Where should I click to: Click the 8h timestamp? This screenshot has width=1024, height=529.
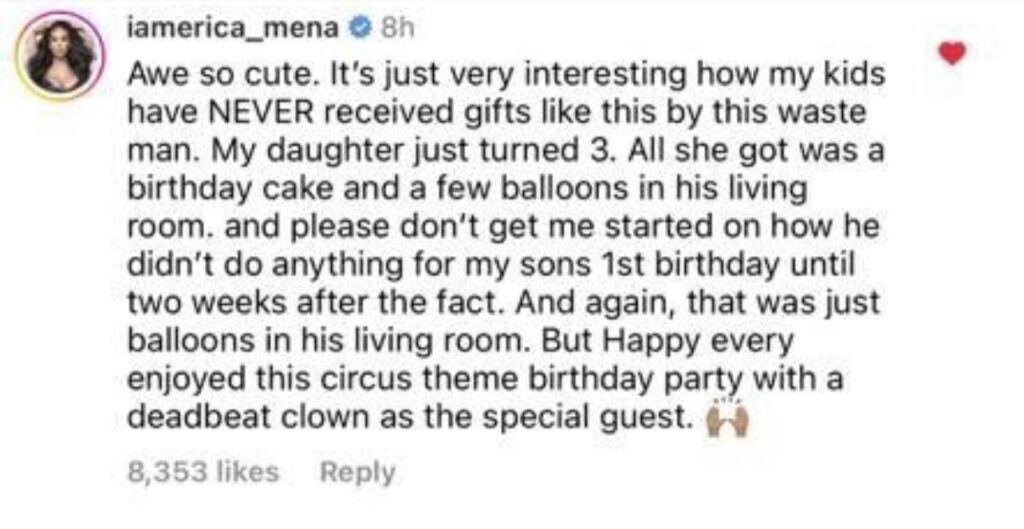click(x=393, y=29)
